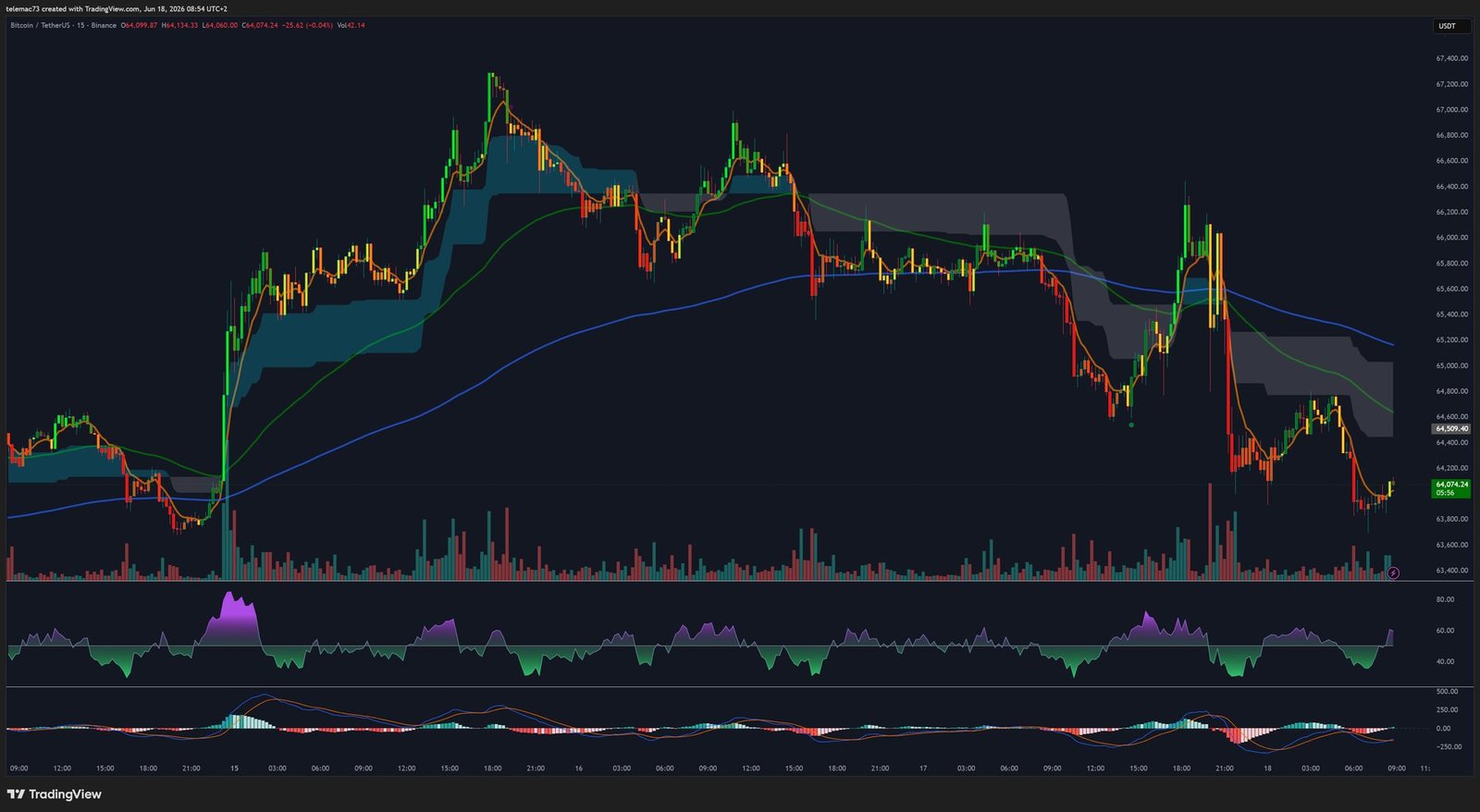This screenshot has width=1480, height=812.
Task: Click the purple lightning bolt icon near volume bars
Action: pyautogui.click(x=1394, y=573)
